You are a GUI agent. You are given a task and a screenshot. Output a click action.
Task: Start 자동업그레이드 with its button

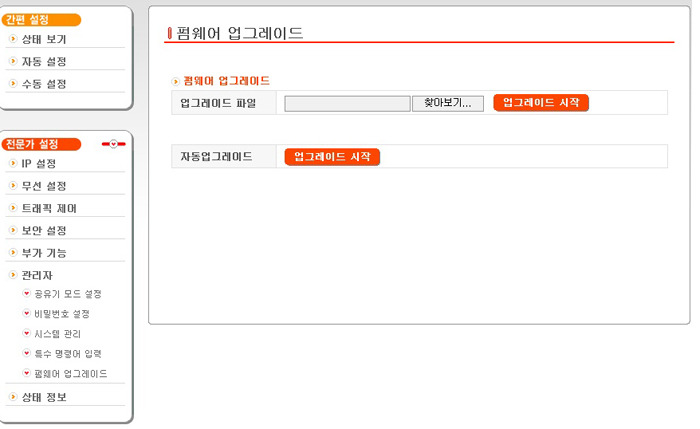332,157
